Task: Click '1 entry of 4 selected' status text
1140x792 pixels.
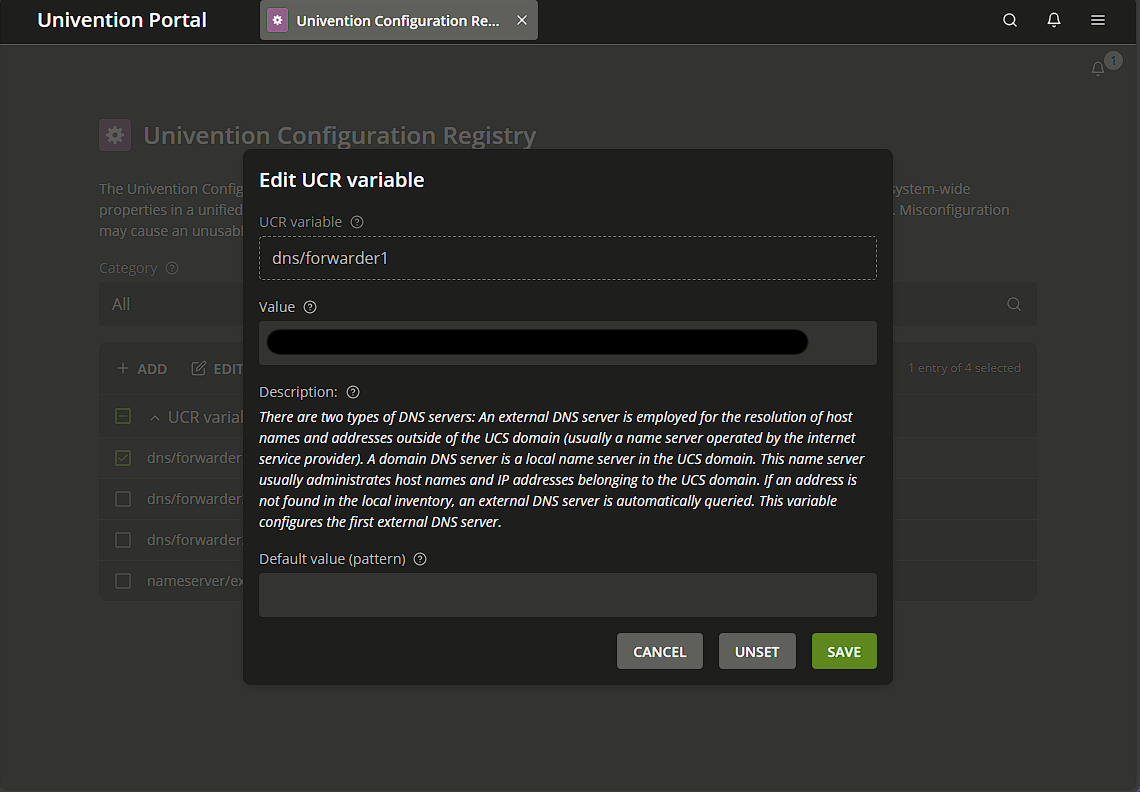Action: [964, 368]
